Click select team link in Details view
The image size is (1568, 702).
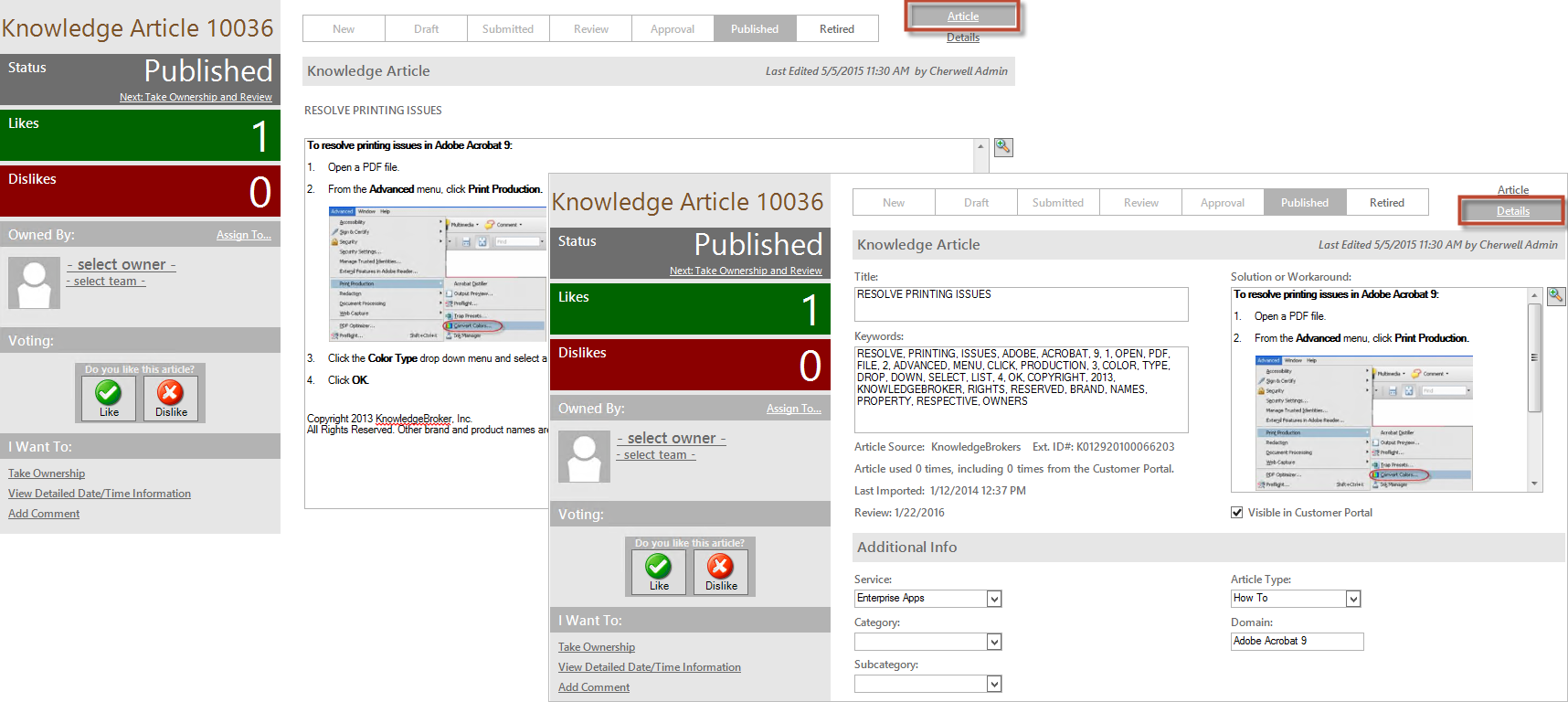click(656, 455)
